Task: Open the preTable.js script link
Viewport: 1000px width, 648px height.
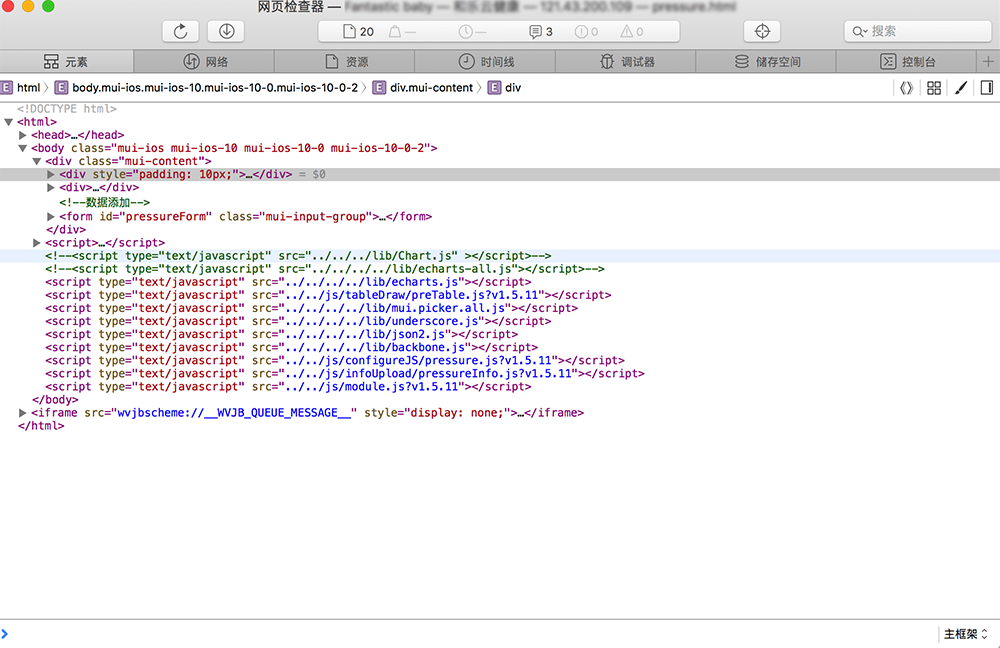Action: pos(412,295)
